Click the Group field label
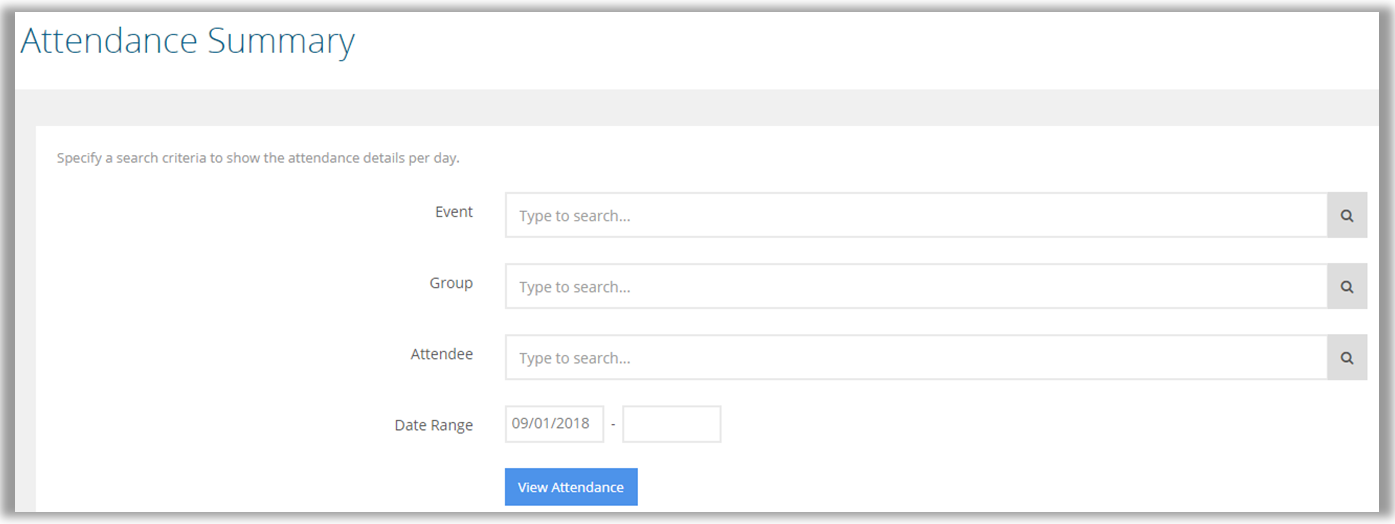Image resolution: width=1395 pixels, height=524 pixels. pyautogui.click(x=451, y=283)
